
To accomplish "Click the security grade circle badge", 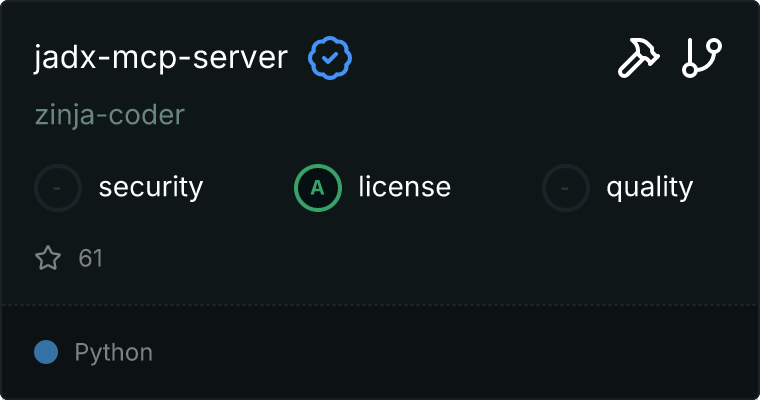I will [x=58, y=187].
